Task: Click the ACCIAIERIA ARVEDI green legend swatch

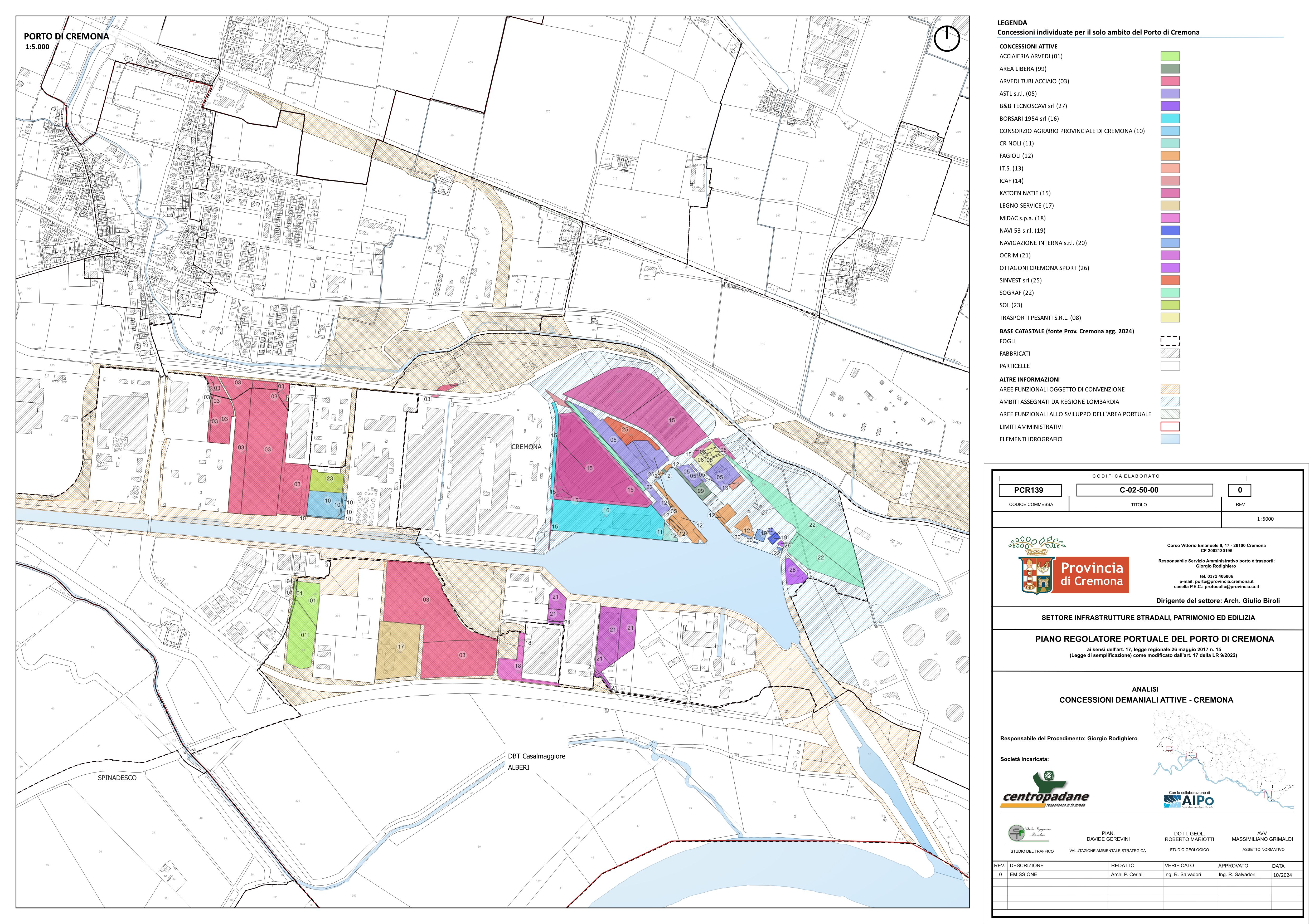Action: (x=1170, y=56)
